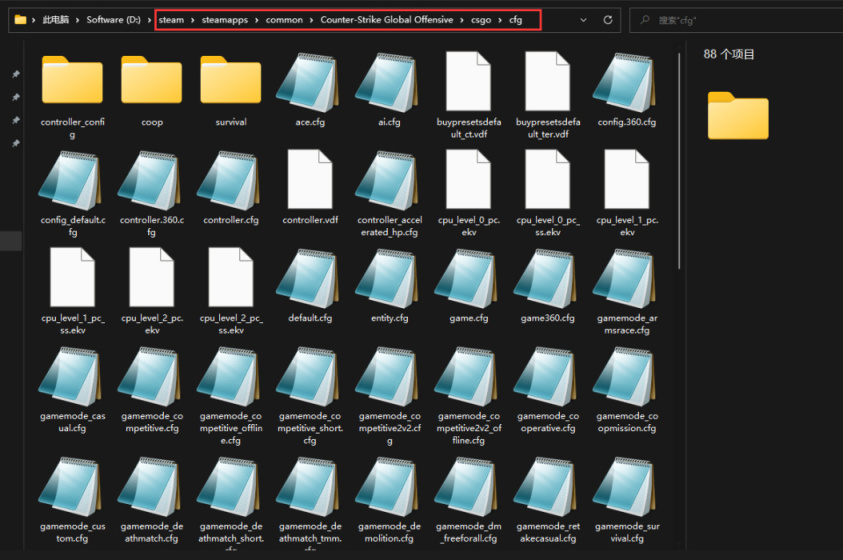This screenshot has height=560, width=843.
Task: Select gamemode_dm_freeforall.cfg file icon
Action: pyautogui.click(x=468, y=487)
